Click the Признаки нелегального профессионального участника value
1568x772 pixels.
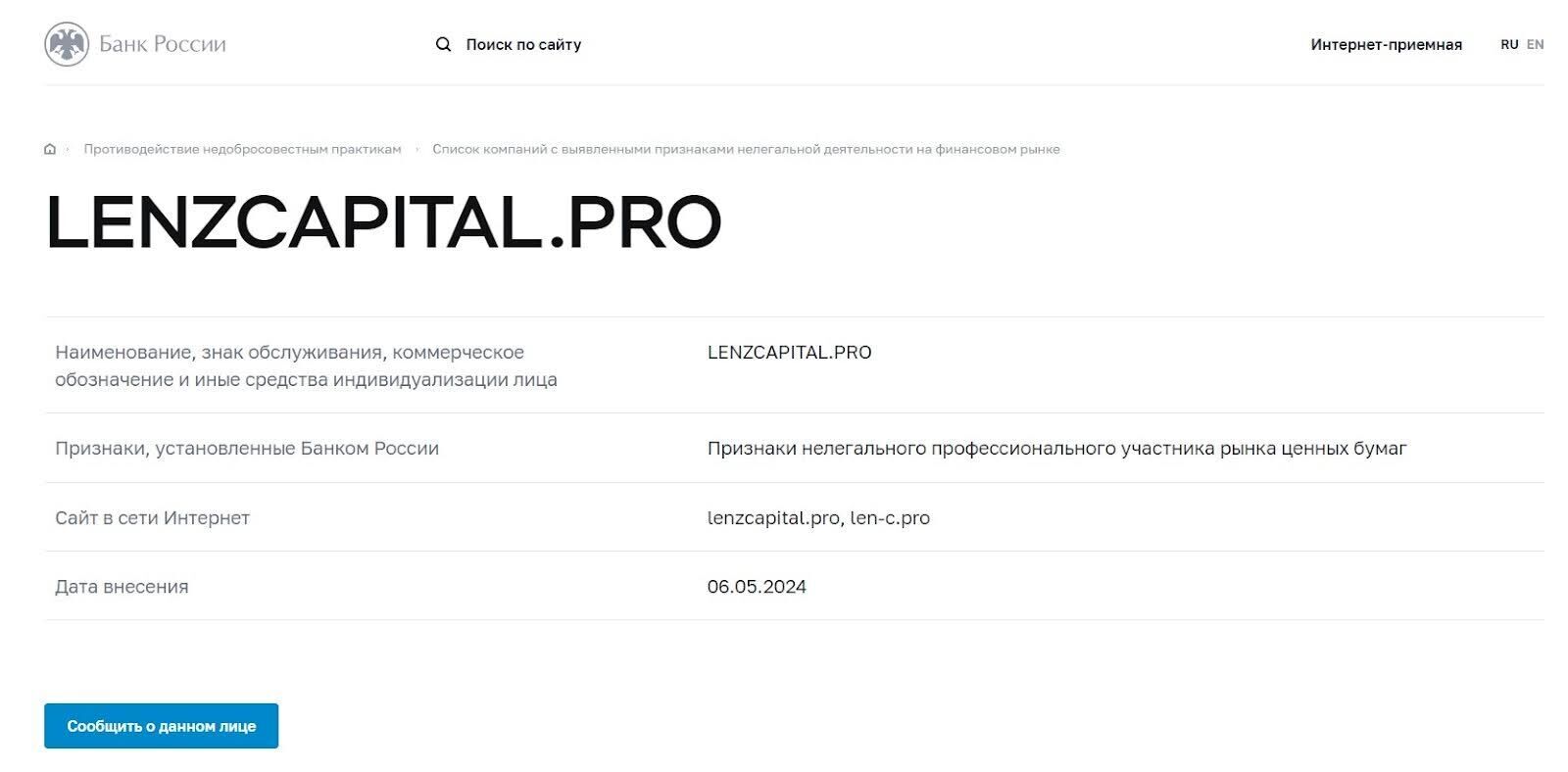pos(1056,449)
